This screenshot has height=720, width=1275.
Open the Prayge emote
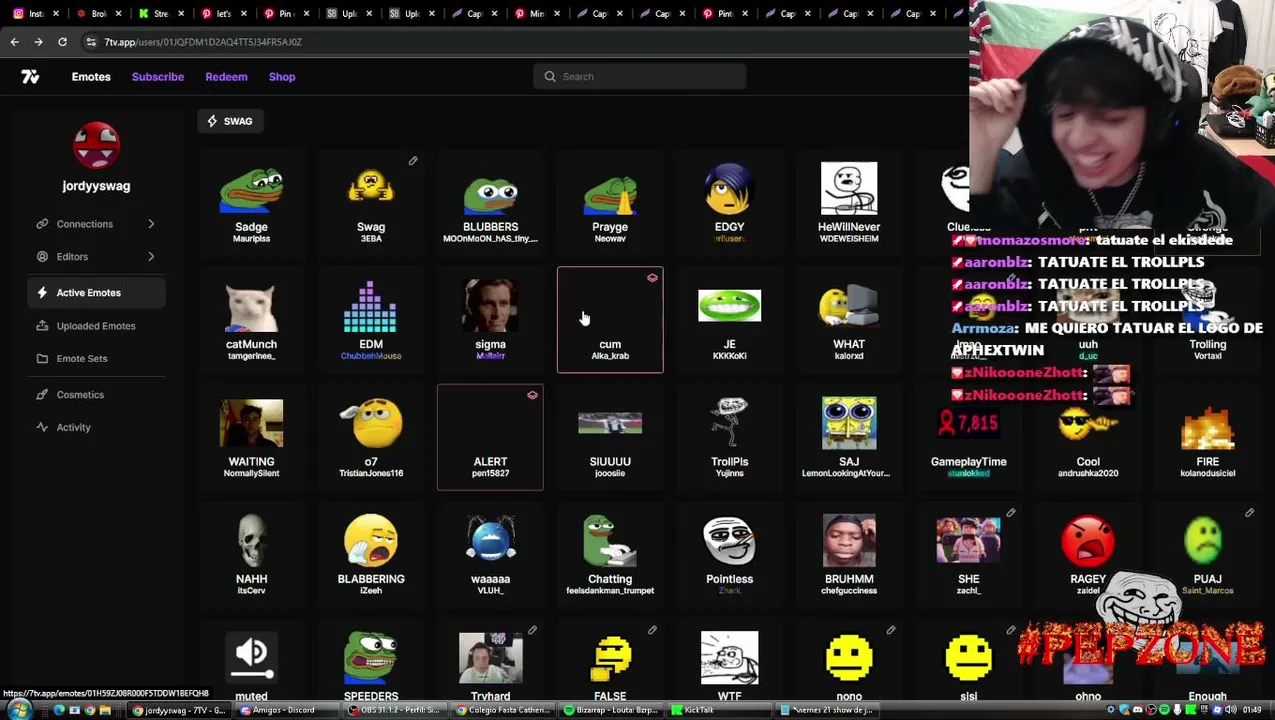tap(610, 203)
